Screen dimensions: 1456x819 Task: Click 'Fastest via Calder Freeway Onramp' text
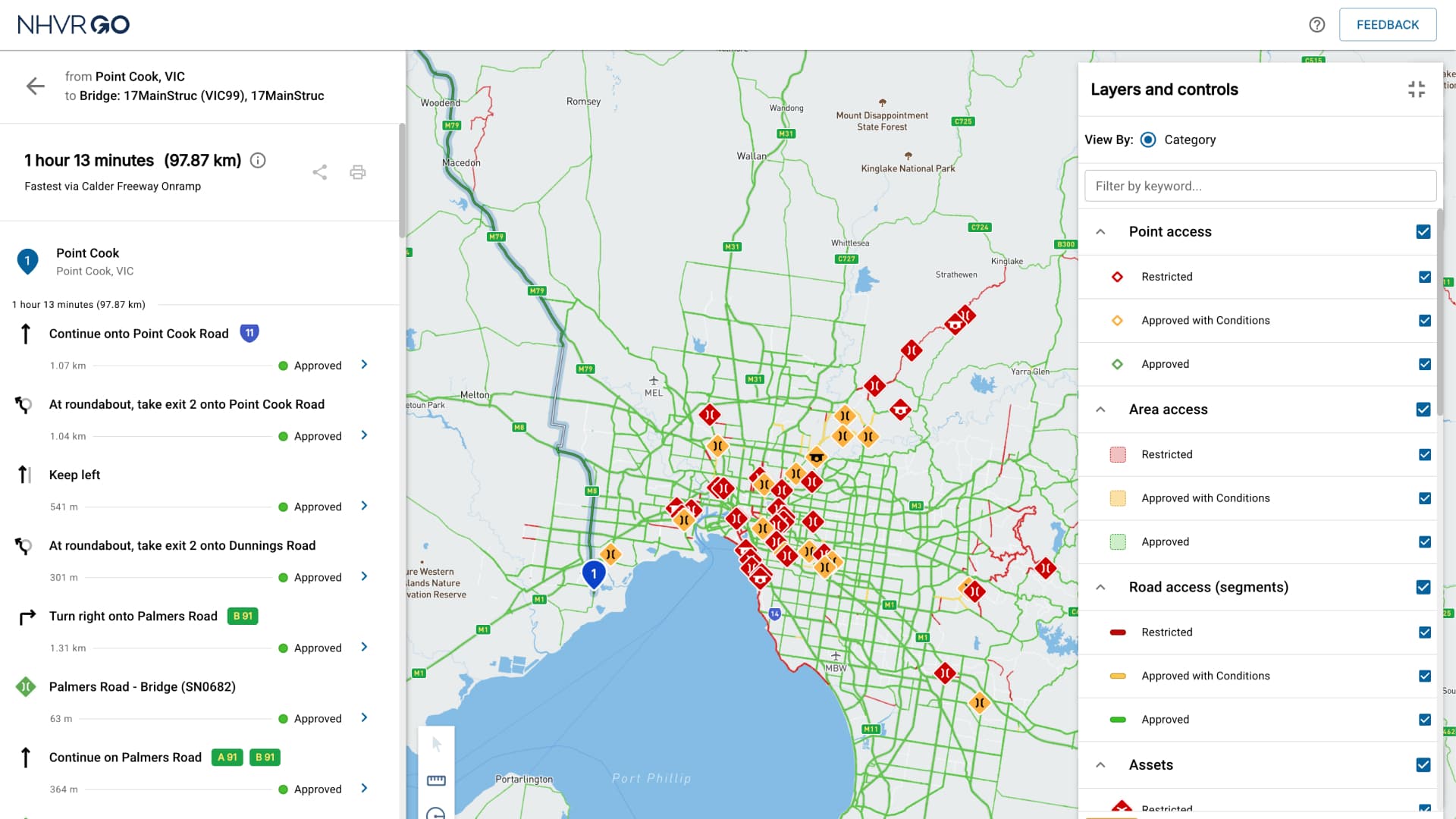112,187
